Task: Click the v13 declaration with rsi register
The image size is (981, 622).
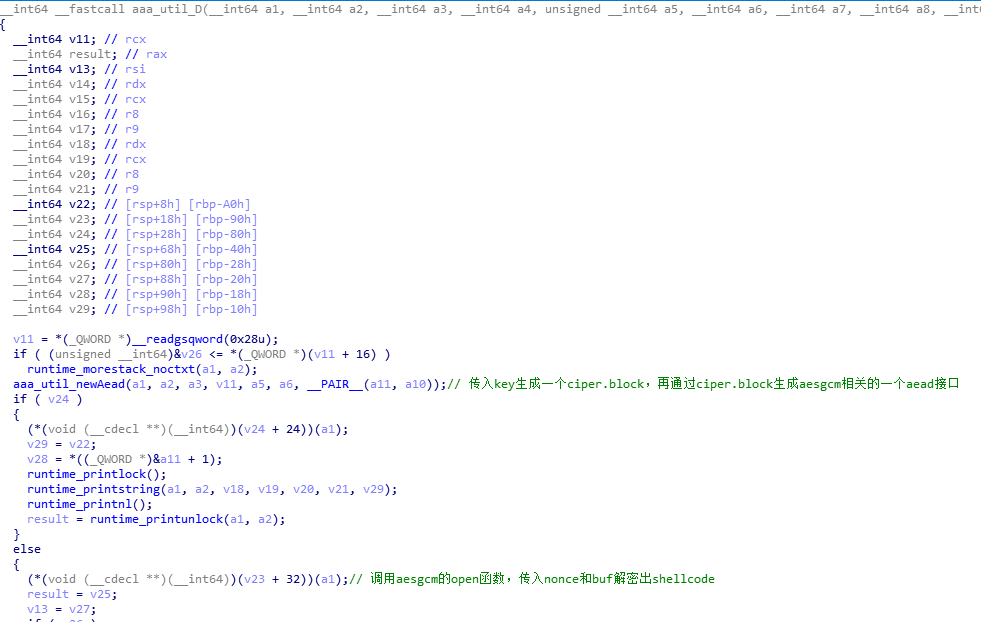Action: pos(78,69)
